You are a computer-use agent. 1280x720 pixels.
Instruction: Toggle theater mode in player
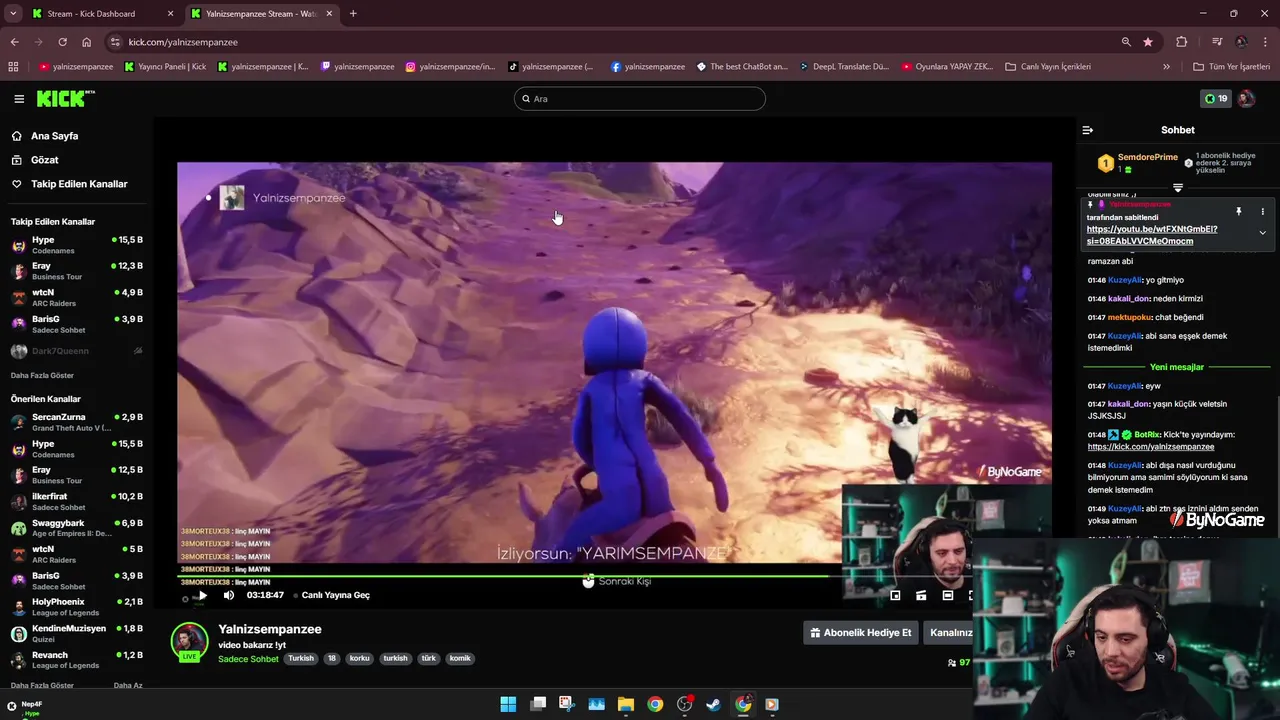[x=948, y=595]
